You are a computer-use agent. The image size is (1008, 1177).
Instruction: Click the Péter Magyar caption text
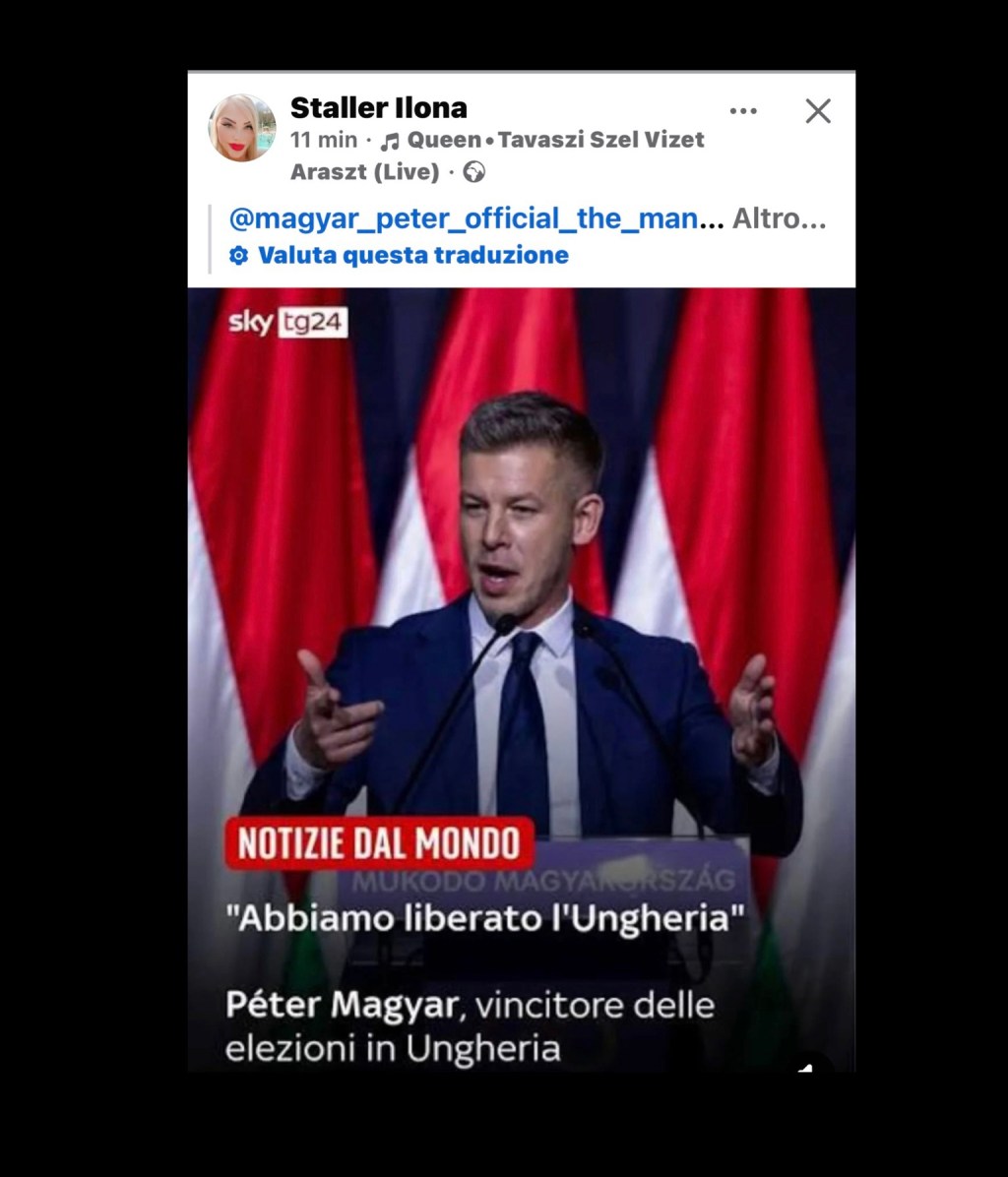(470, 1026)
